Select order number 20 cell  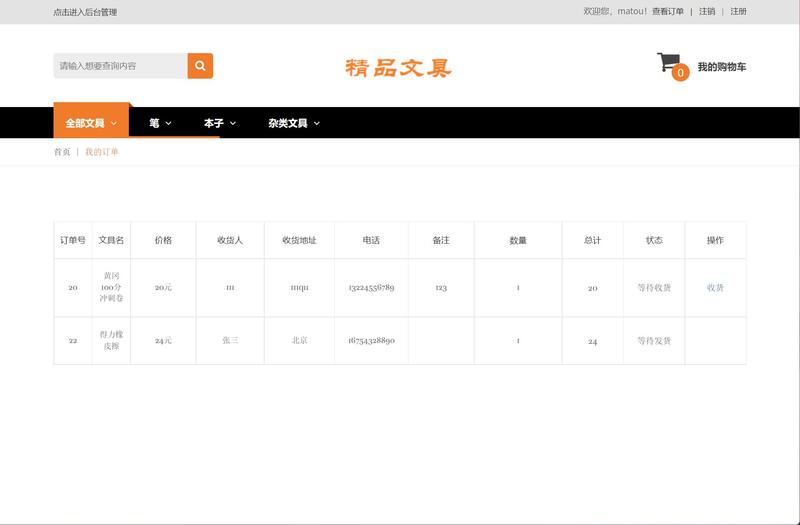pos(73,288)
